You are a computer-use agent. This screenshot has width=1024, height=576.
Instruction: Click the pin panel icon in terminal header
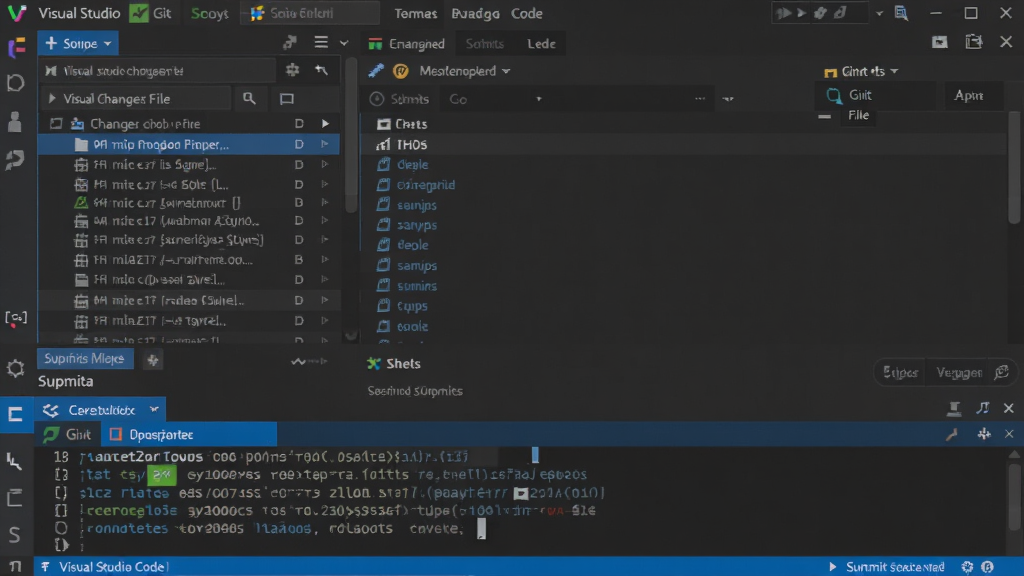[953, 409]
